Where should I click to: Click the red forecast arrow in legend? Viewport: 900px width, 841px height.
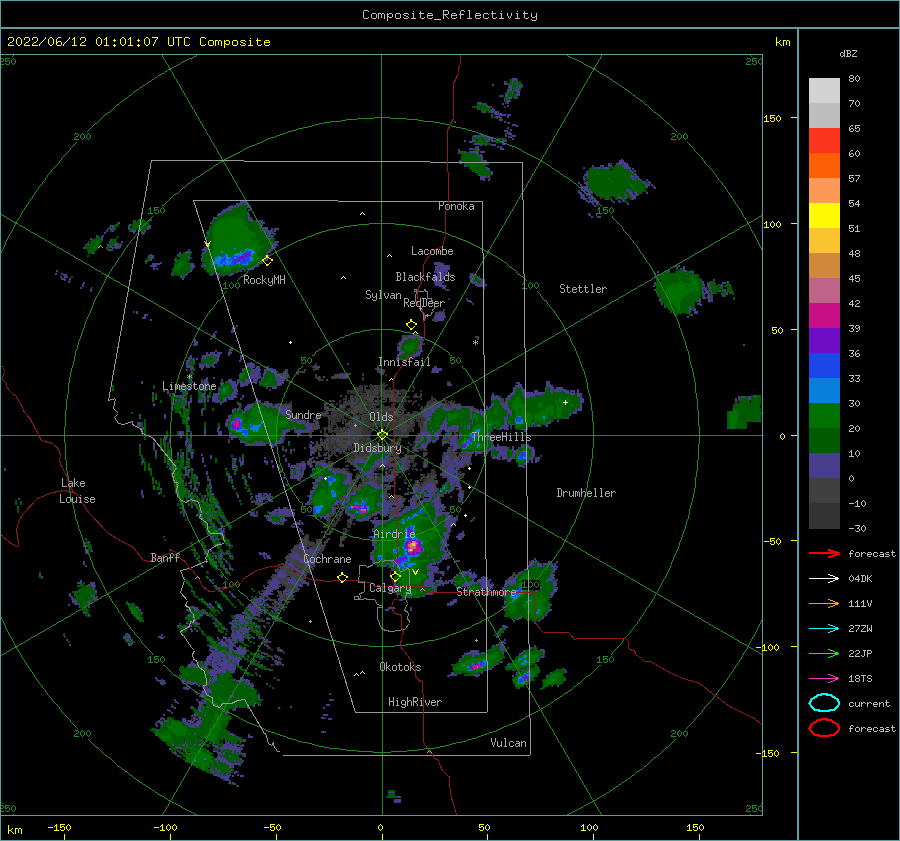[x=824, y=553]
